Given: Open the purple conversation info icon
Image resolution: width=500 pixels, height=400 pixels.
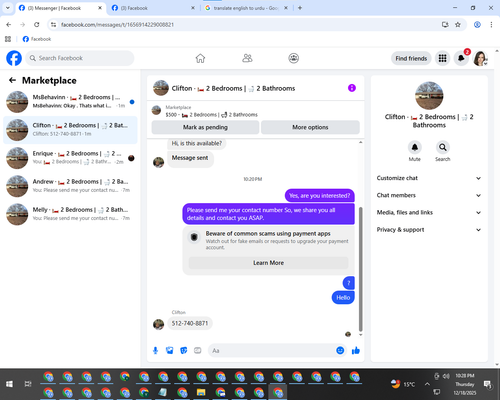Looking at the screenshot, I should coord(352,88).
